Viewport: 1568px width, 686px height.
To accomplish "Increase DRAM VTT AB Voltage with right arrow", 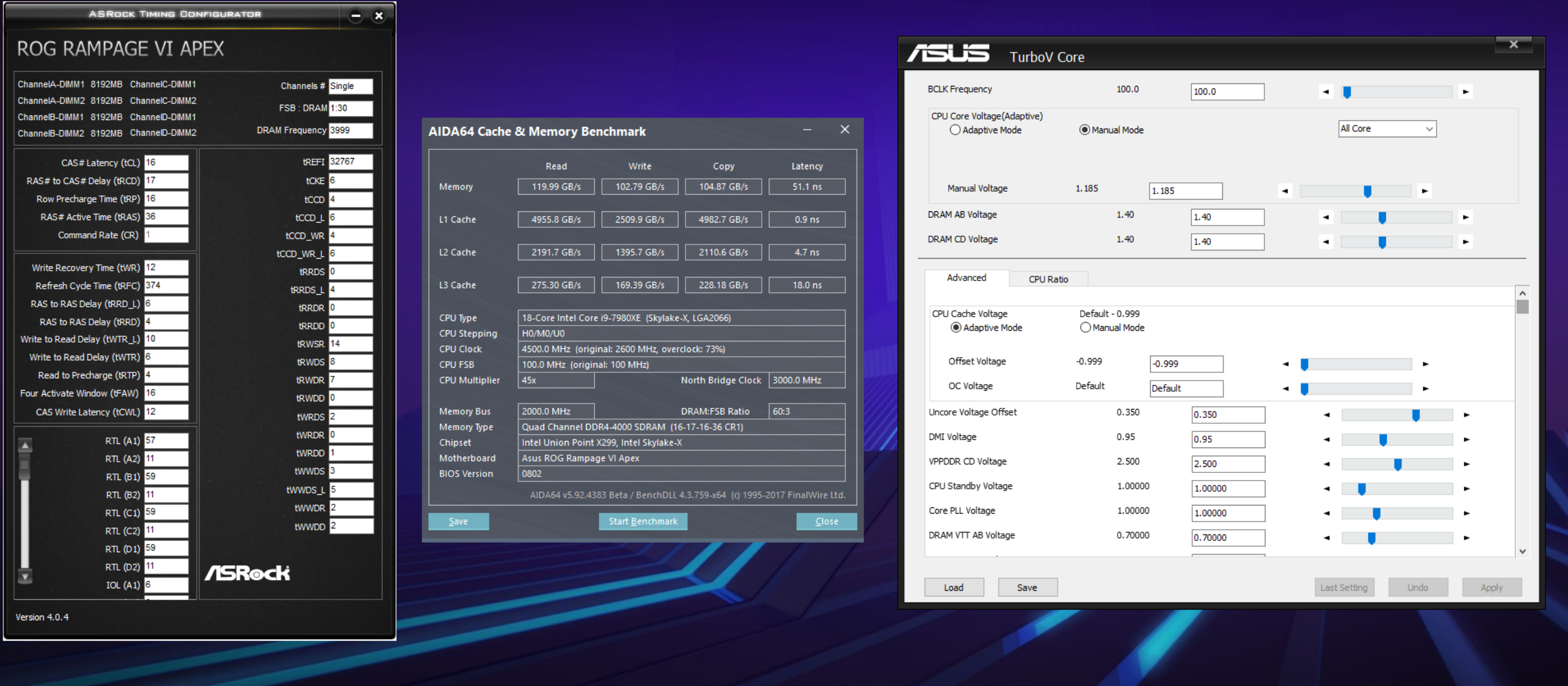I will pos(1466,538).
